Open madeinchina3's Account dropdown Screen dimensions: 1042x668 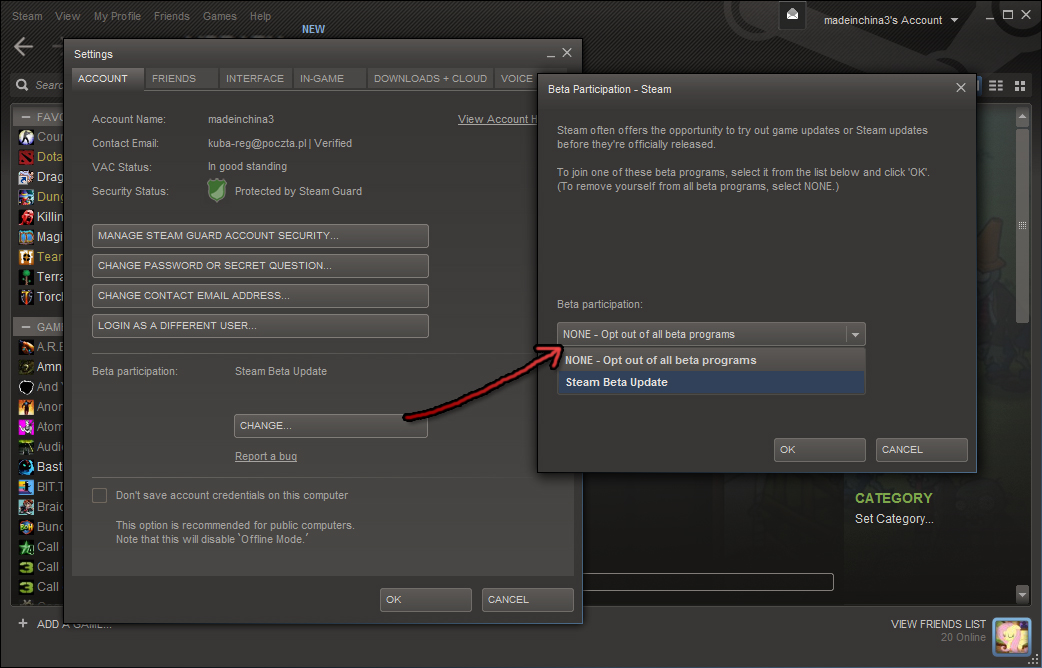[891, 20]
